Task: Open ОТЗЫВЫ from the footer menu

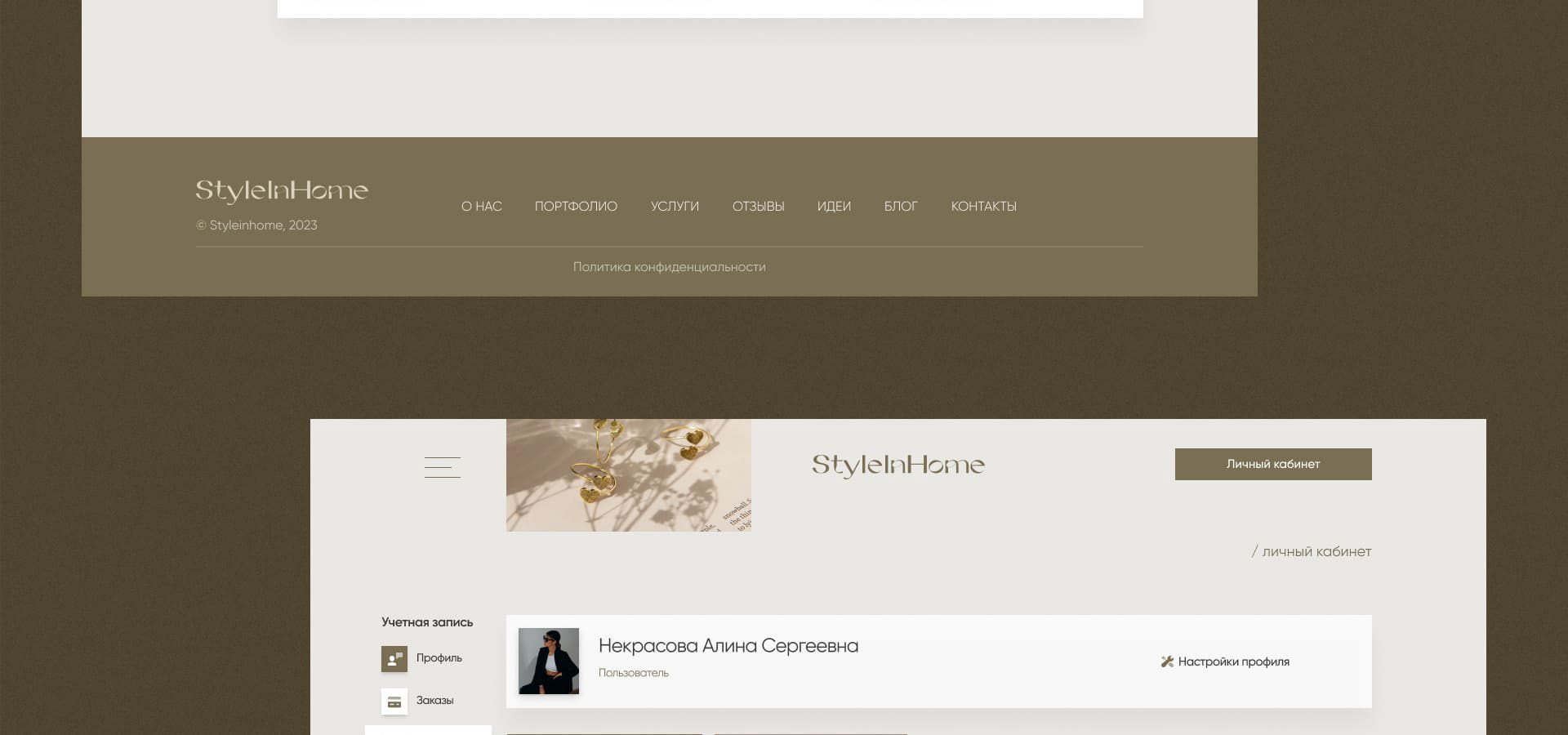Action: [x=758, y=207]
